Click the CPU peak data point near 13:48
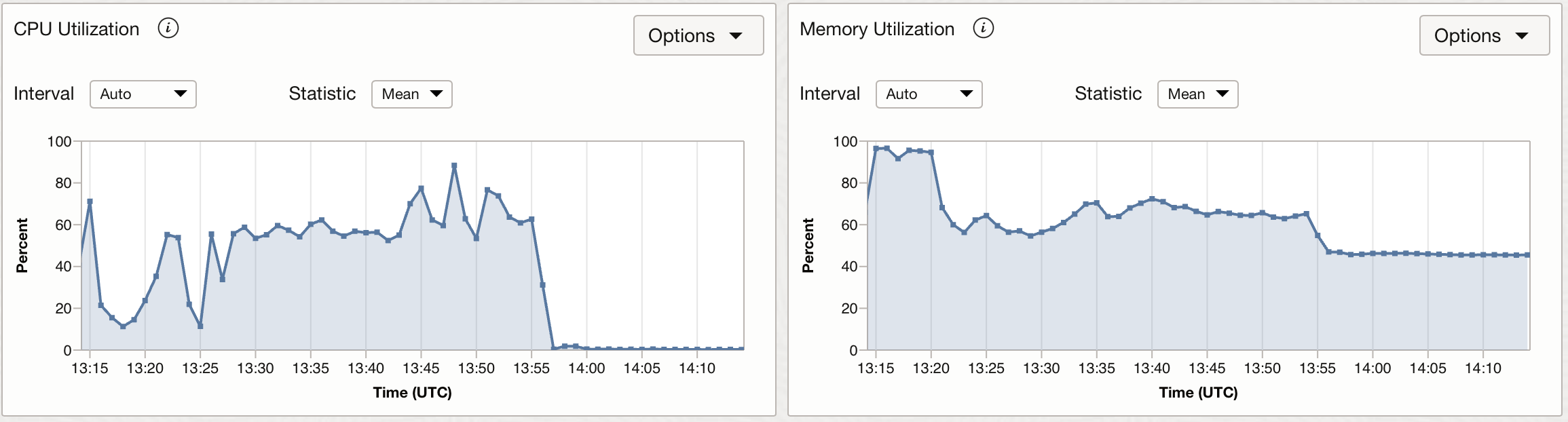1568x422 pixels. tap(454, 166)
